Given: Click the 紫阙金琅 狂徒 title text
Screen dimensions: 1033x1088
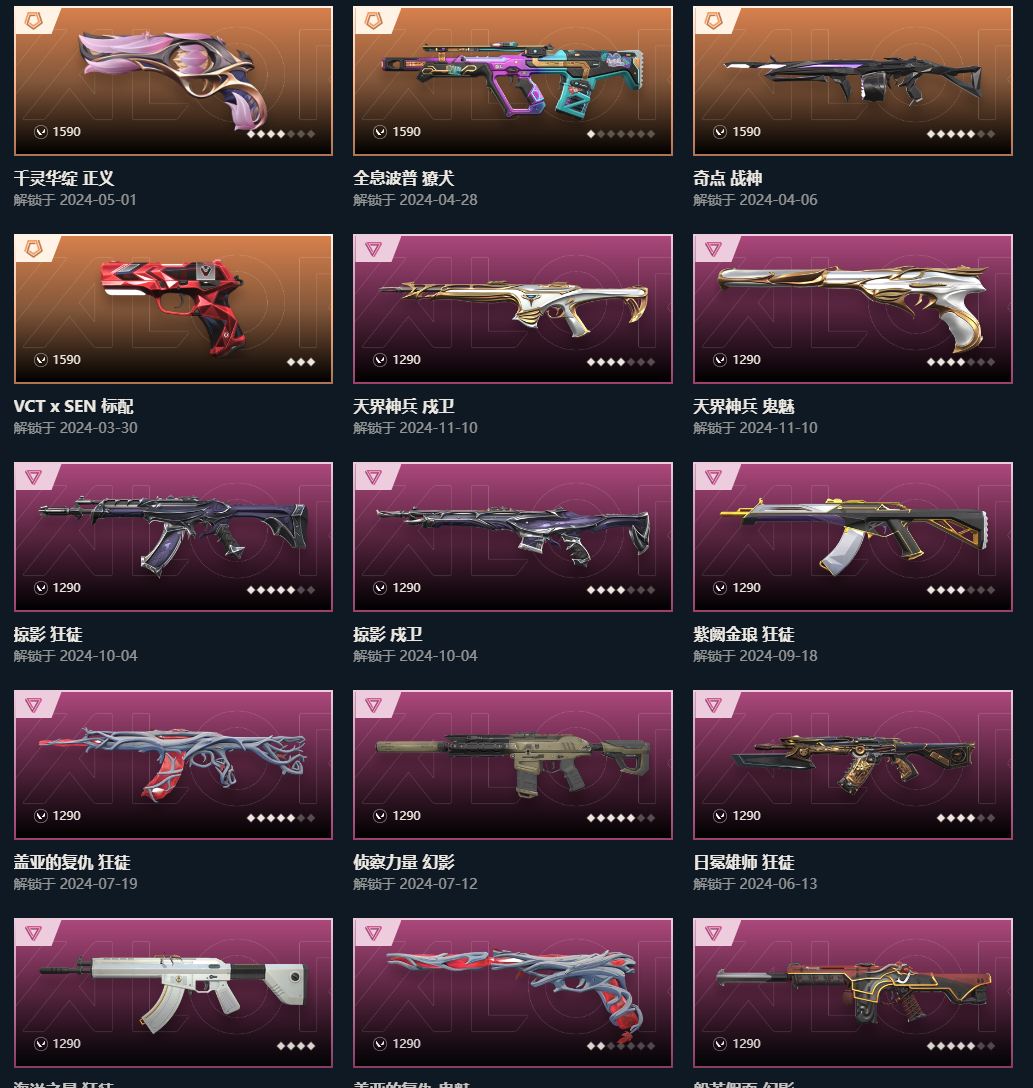Looking at the screenshot, I should 744,634.
